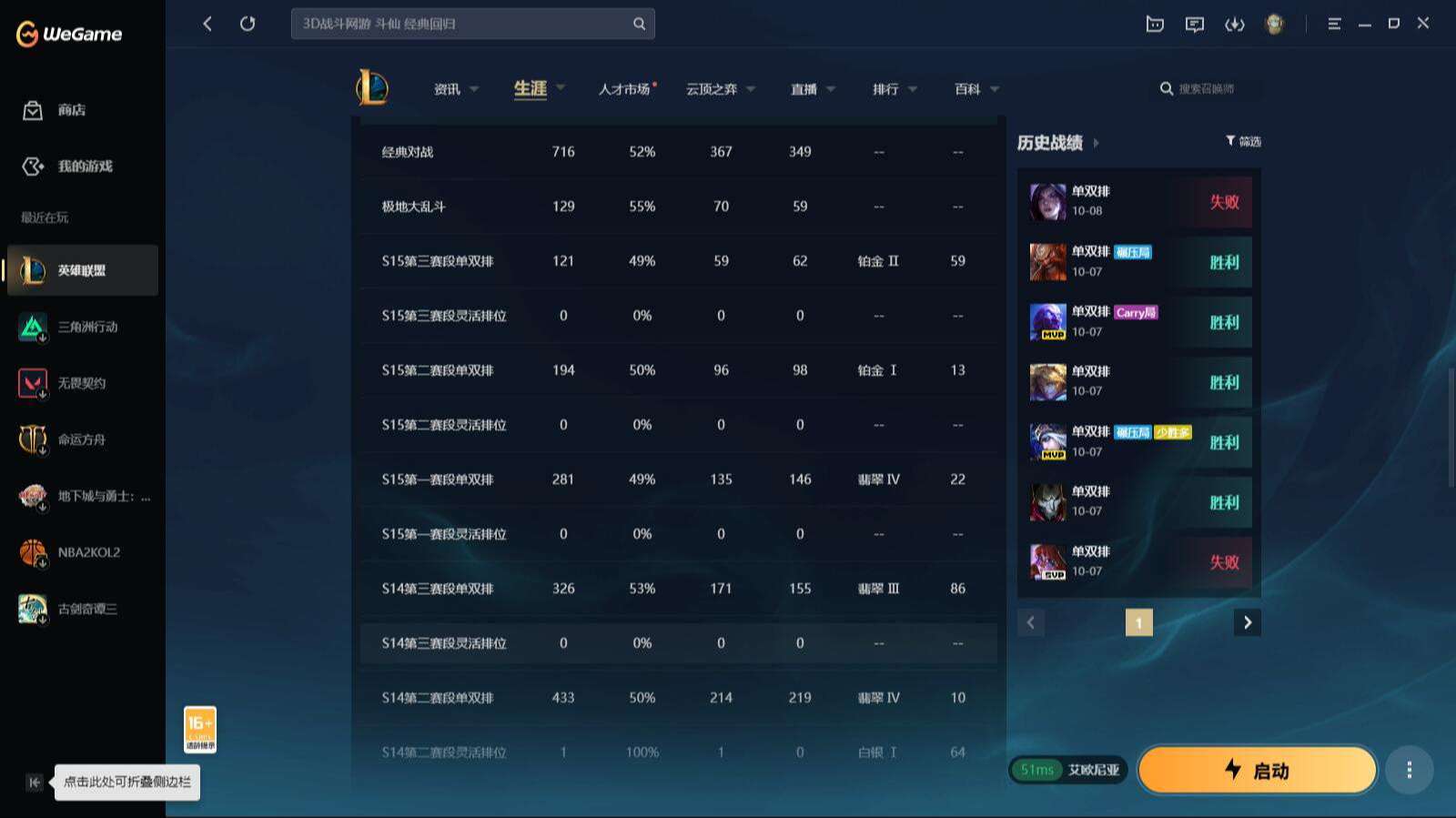Open My Games (我的游戏) in sidebar
The image size is (1456, 818).
point(33,167)
